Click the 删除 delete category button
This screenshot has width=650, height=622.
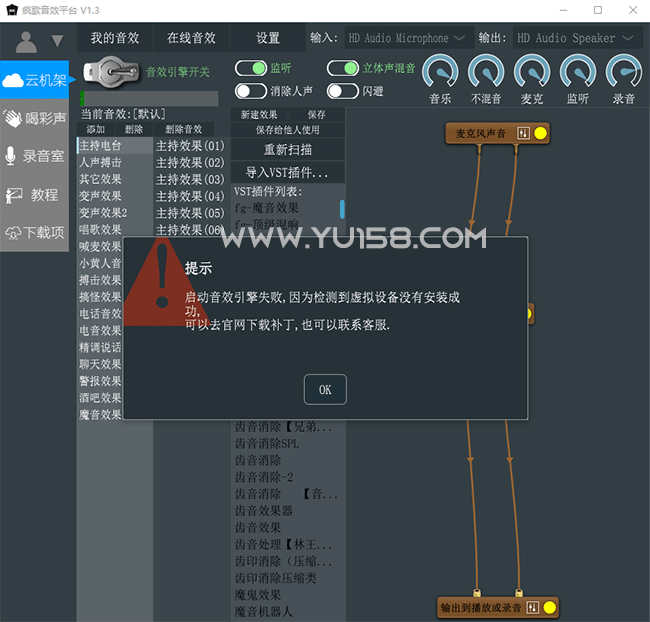[x=133, y=129]
